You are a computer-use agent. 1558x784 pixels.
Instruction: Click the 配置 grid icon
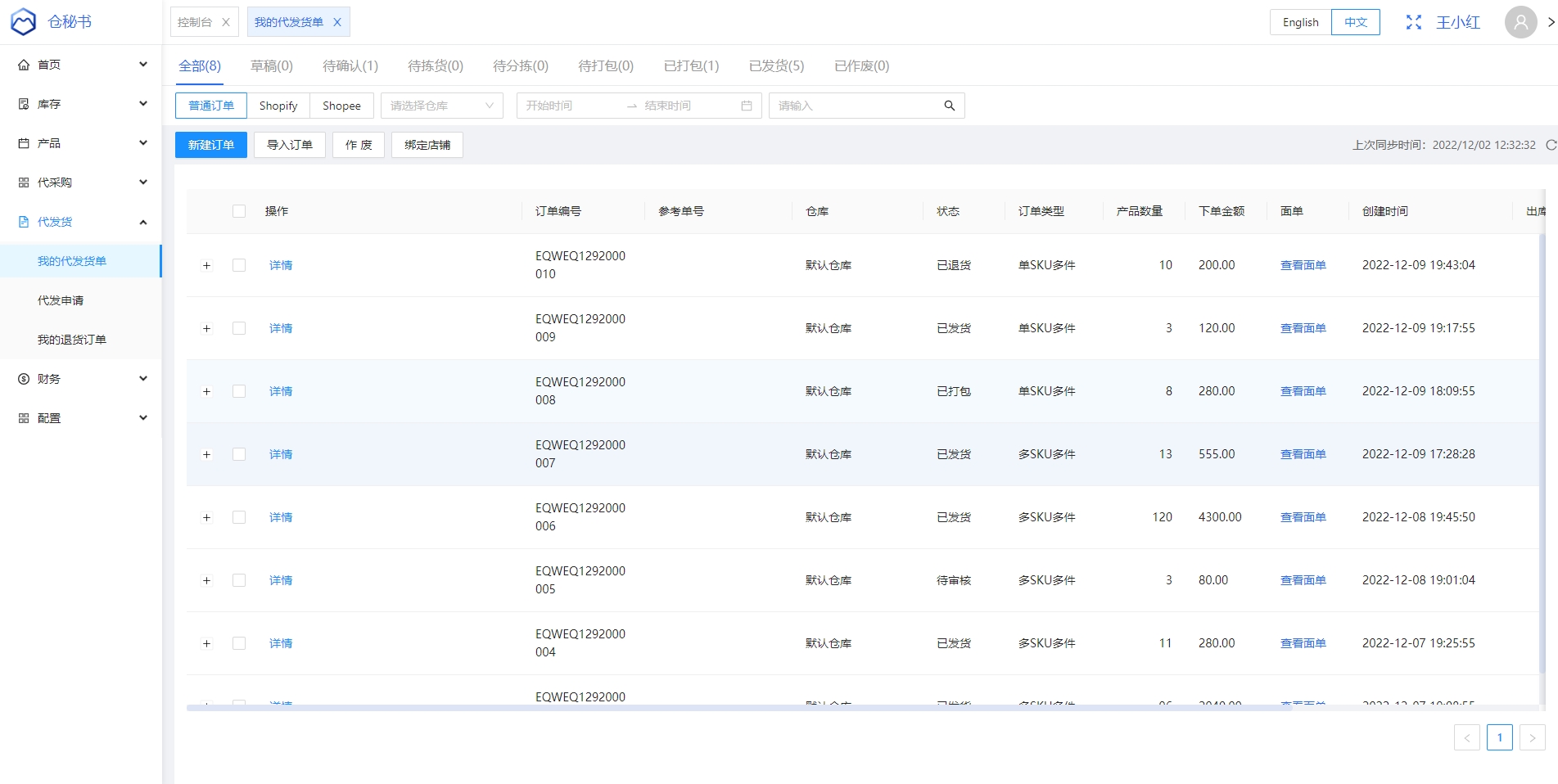(24, 418)
